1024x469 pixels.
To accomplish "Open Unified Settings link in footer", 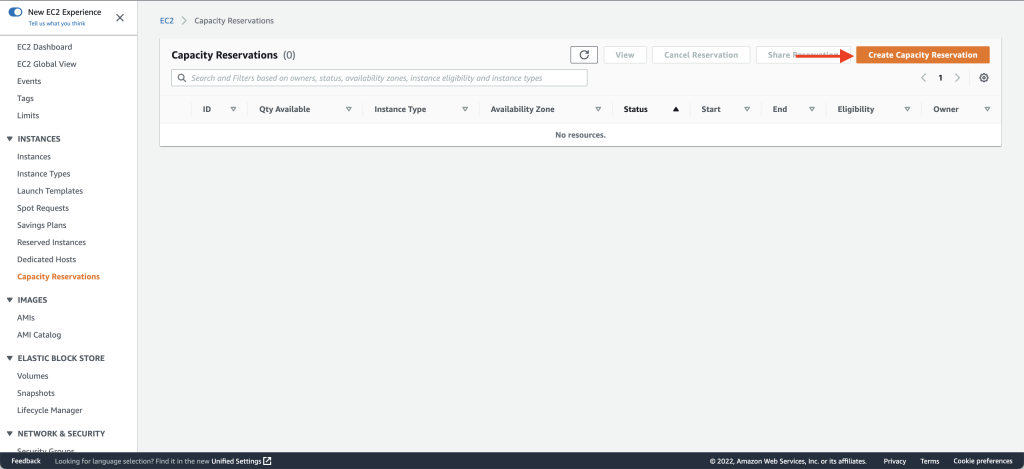I will [x=236, y=461].
